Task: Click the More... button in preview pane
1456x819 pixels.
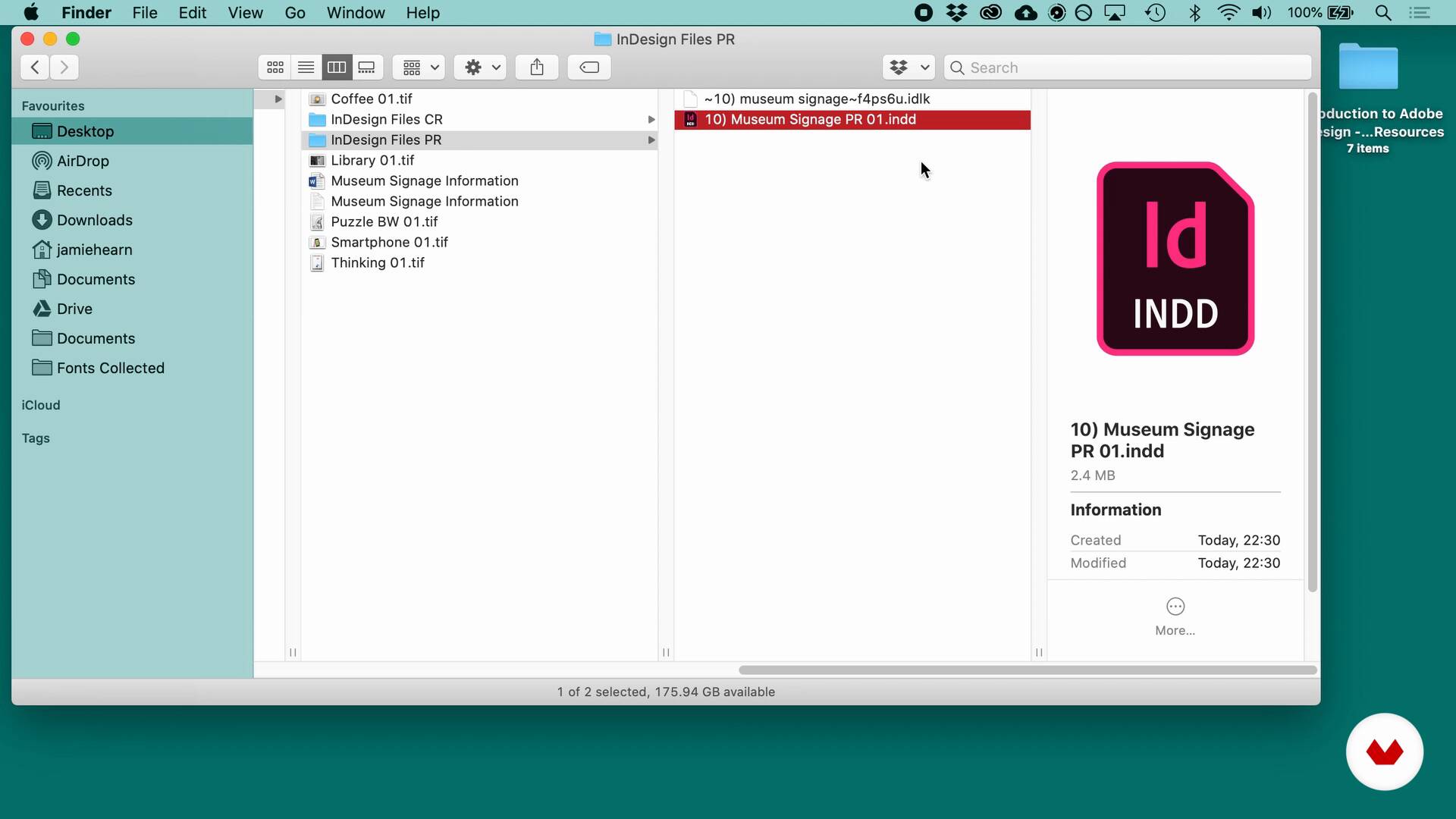Action: coord(1175,617)
